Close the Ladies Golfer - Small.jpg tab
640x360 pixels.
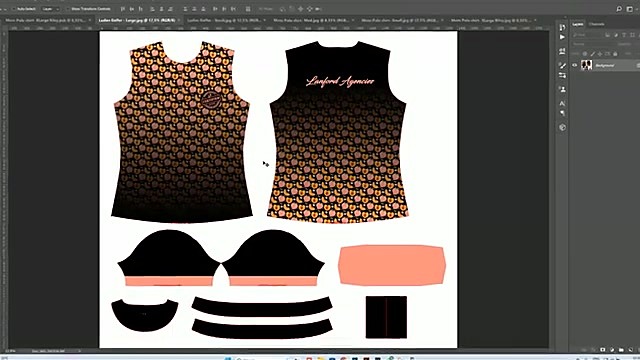[264, 20]
